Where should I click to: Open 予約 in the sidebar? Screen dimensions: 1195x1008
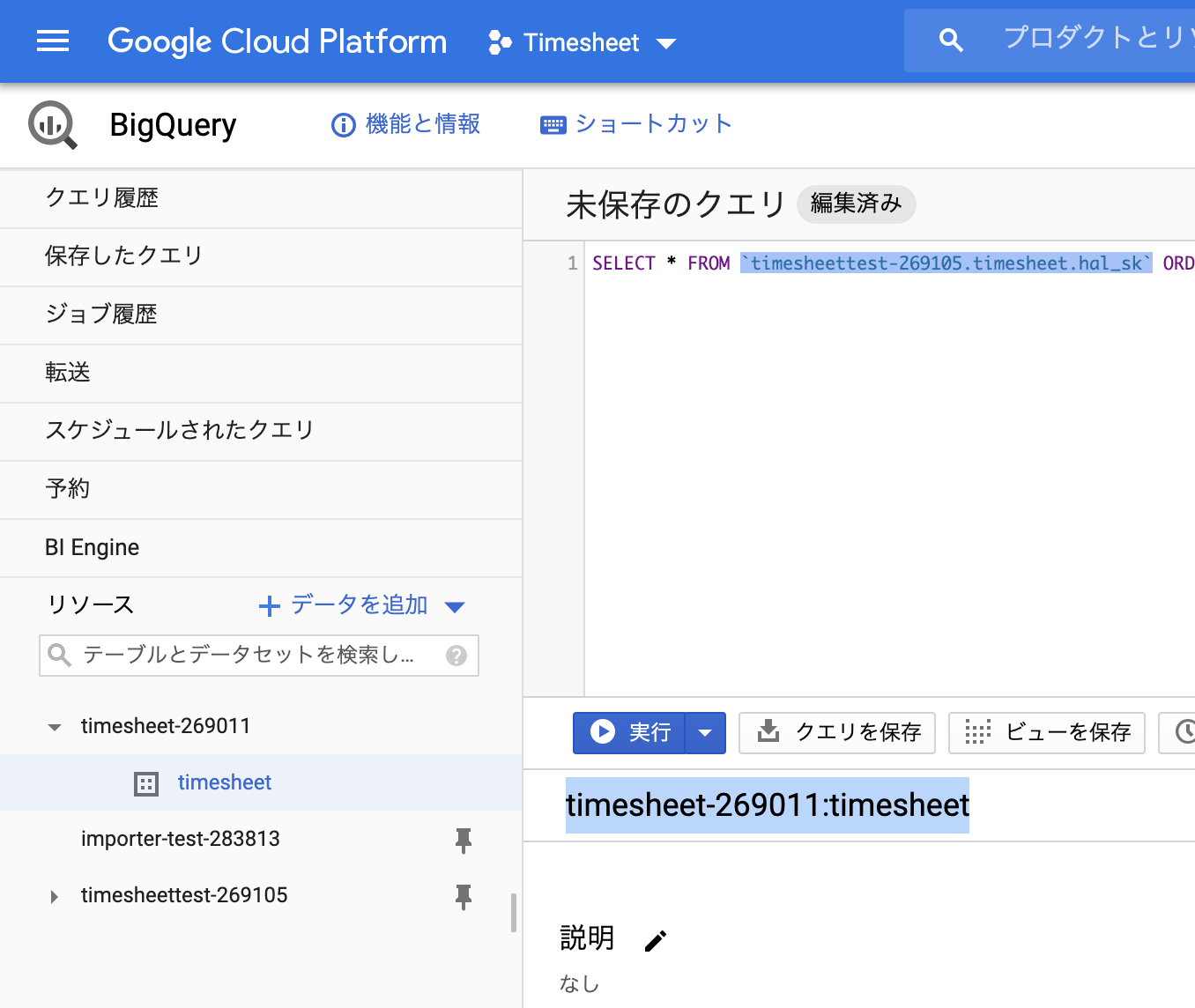261,489
